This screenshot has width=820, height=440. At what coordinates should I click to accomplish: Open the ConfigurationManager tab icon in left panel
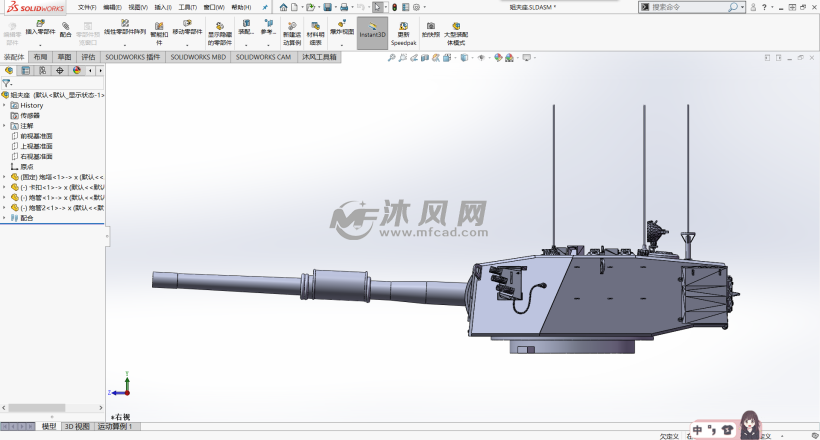click(42, 71)
